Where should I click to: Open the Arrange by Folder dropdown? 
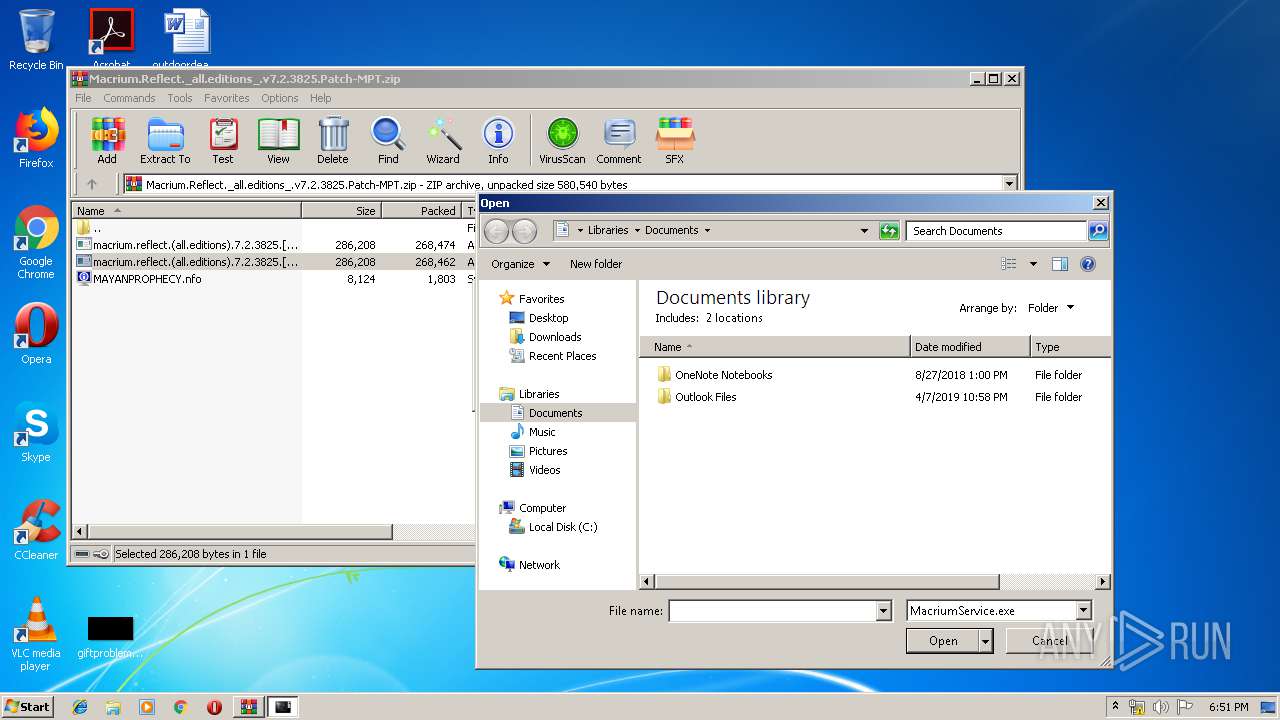[1051, 308]
